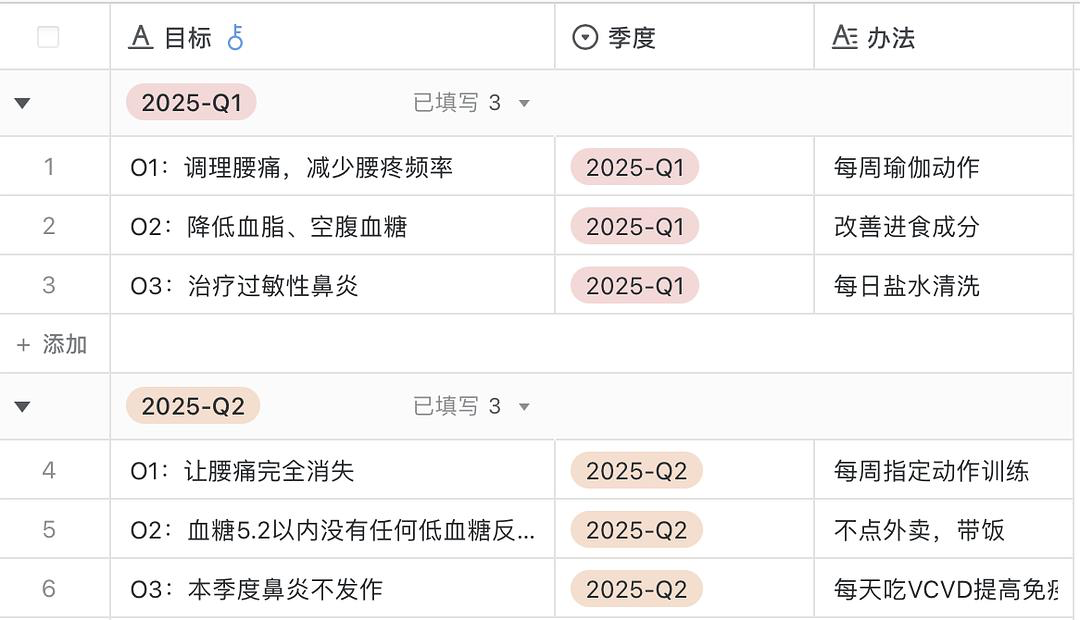Image resolution: width=1080 pixels, height=620 pixels.
Task: Click the 2025-Q2 group tag
Action: tap(193, 406)
